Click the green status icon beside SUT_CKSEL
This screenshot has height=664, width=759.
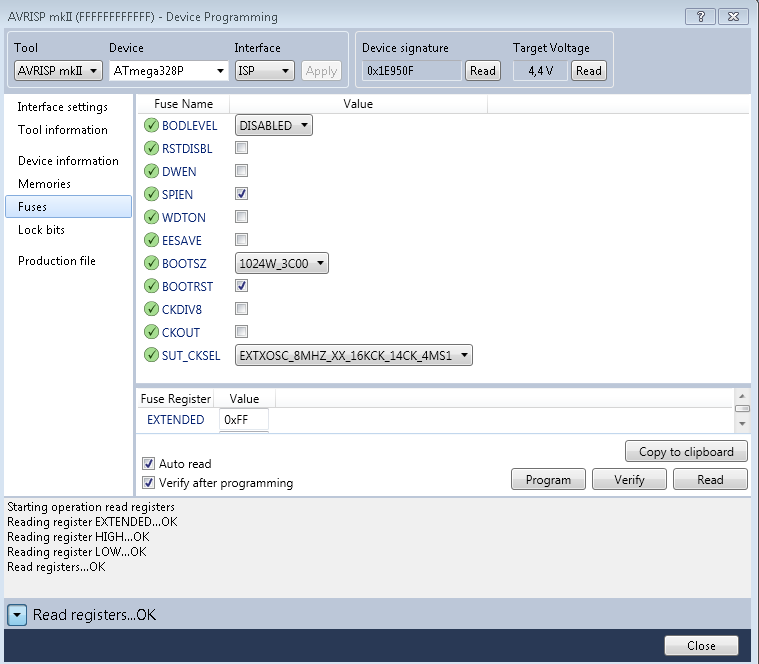152,355
